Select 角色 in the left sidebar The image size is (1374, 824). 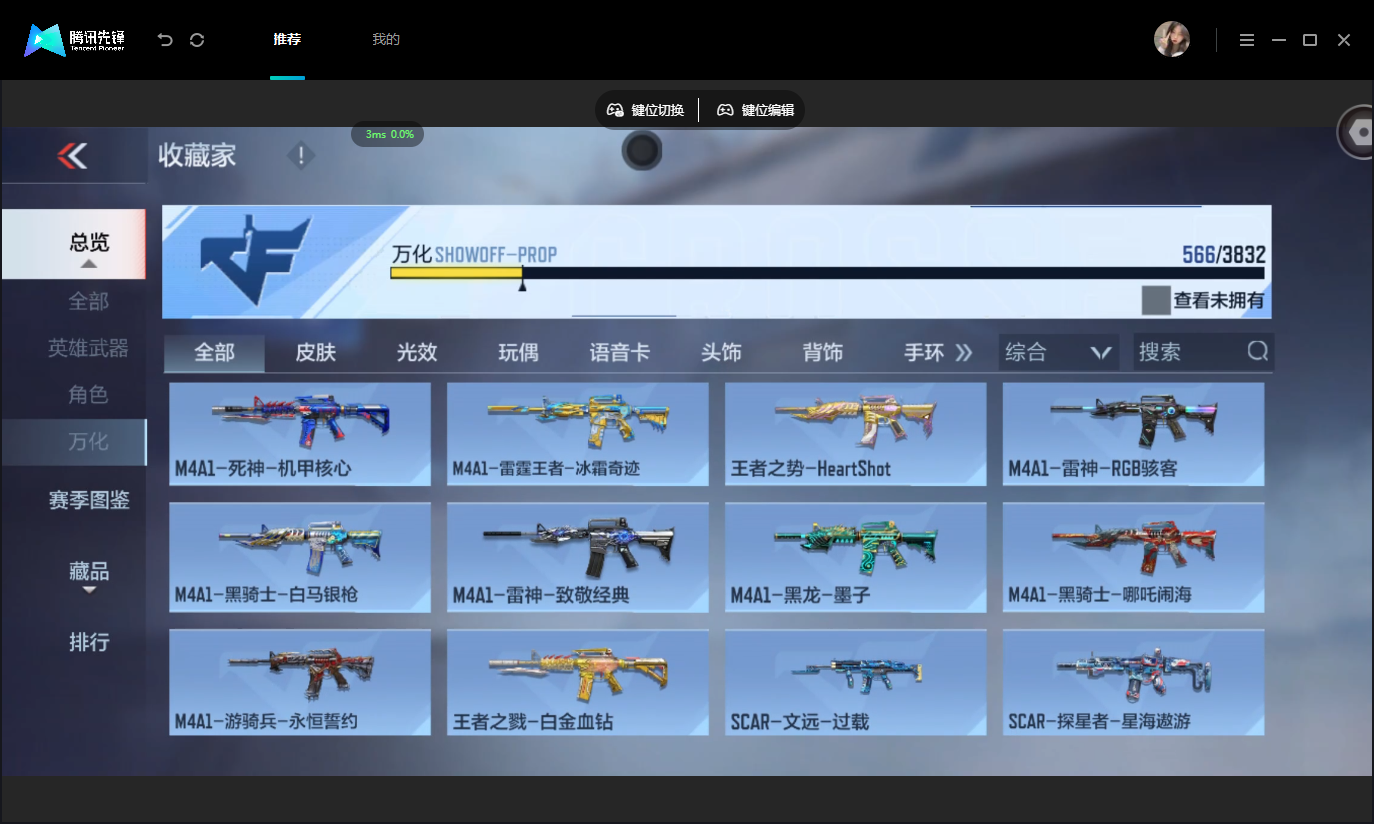tap(88, 395)
